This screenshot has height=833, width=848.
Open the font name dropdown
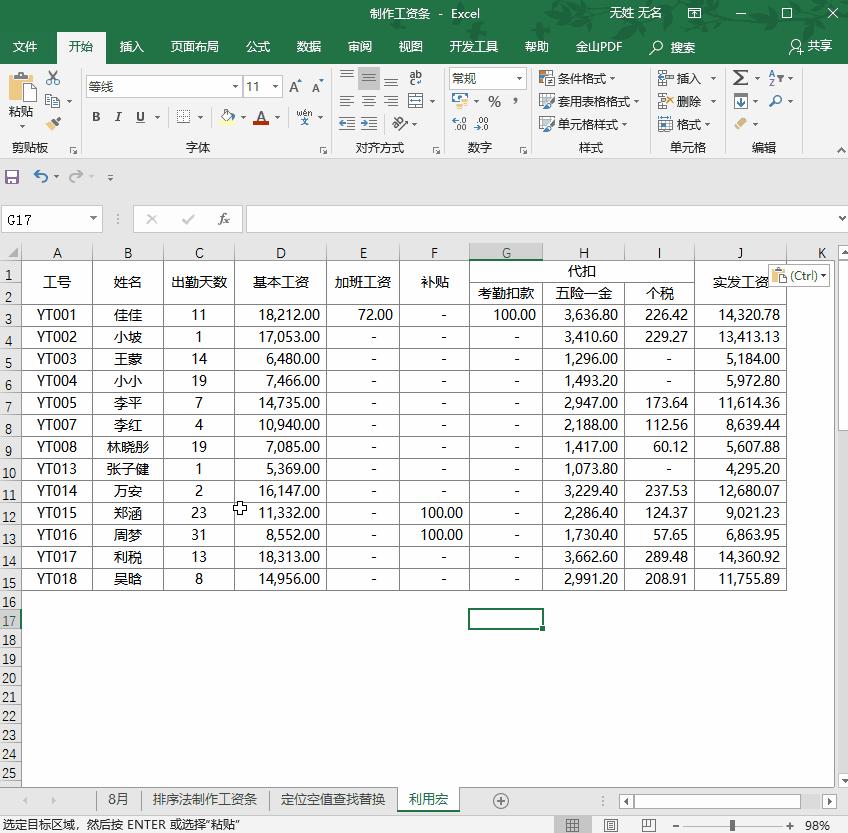point(234,86)
